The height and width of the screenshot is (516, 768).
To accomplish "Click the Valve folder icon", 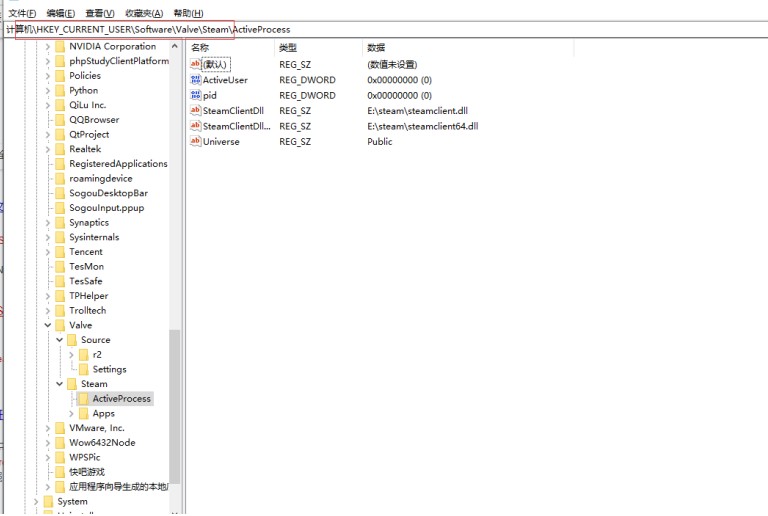I will pos(60,326).
